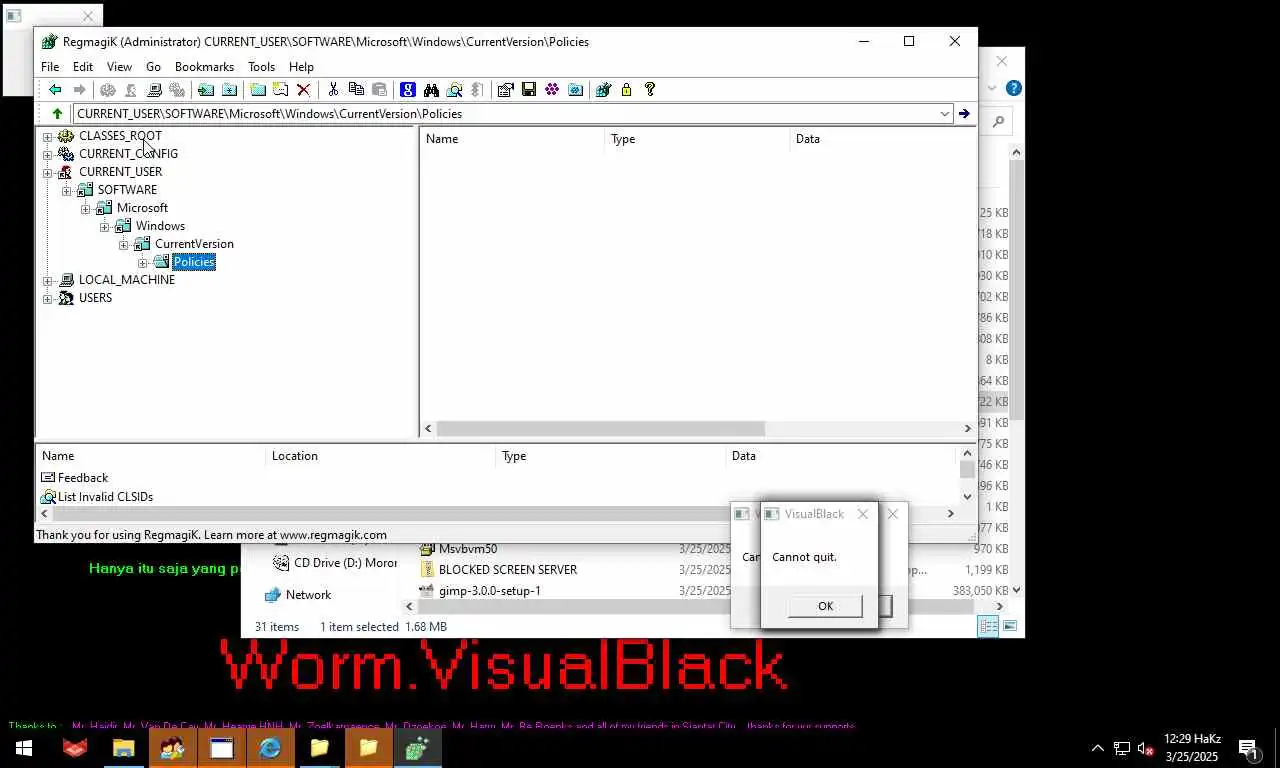Click the Type column header in values pane
1280x768 pixels.
[697, 139]
